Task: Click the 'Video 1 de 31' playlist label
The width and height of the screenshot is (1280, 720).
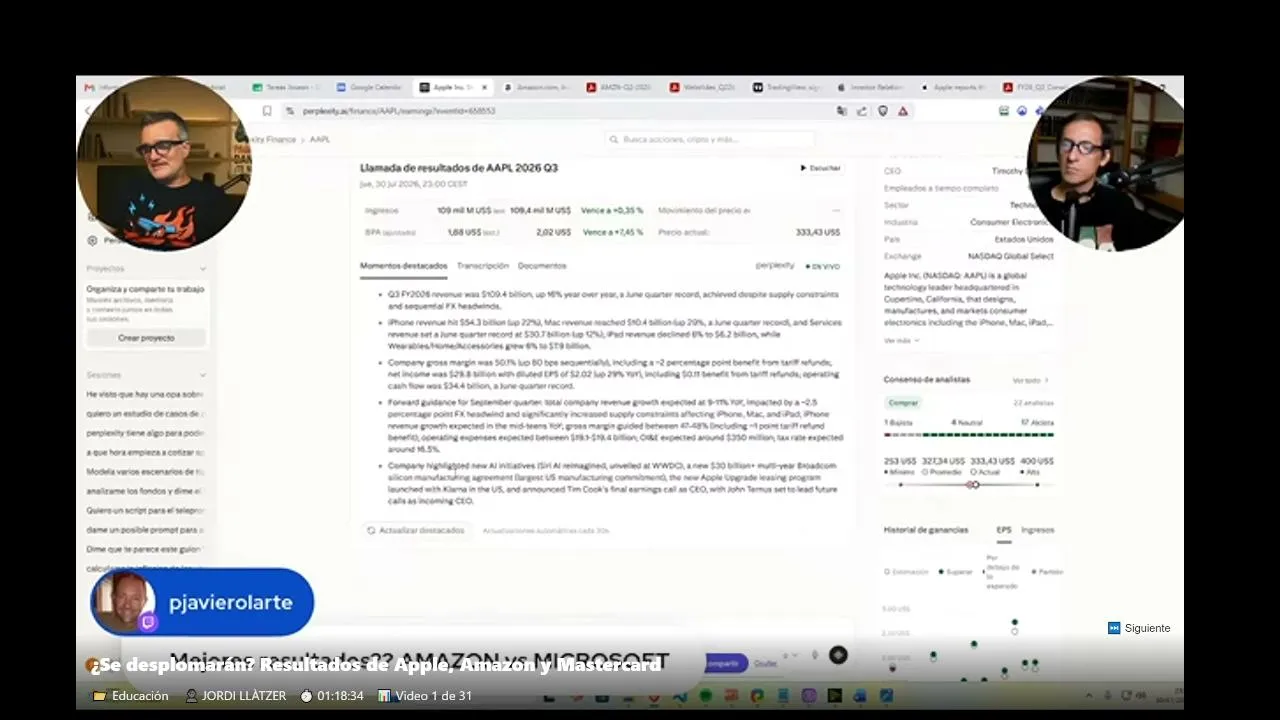Action: pyautogui.click(x=425, y=696)
